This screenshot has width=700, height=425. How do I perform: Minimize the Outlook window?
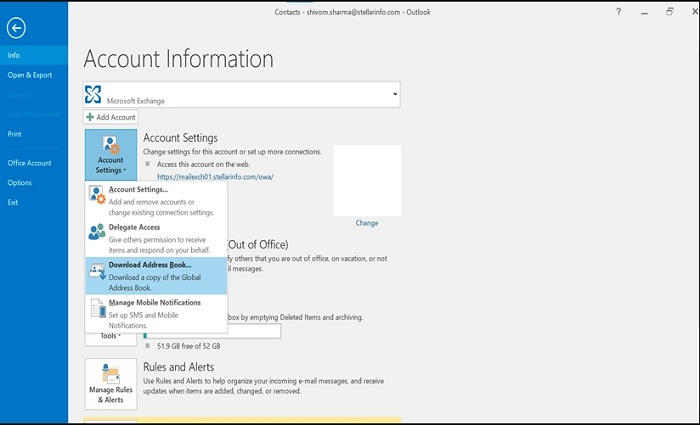(x=644, y=12)
